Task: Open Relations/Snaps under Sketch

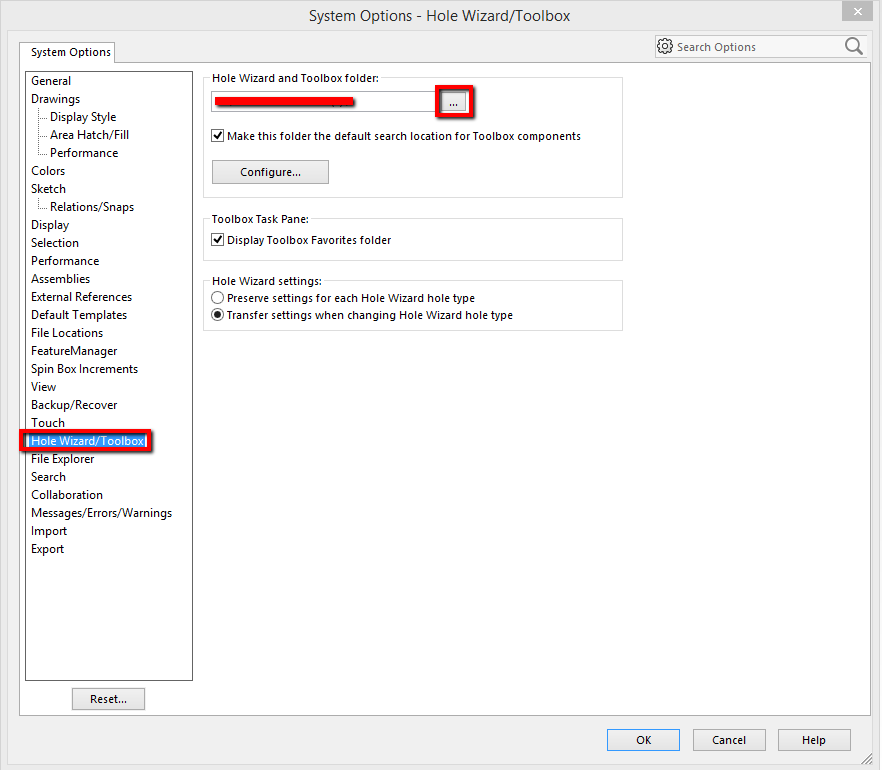Action: (92, 207)
